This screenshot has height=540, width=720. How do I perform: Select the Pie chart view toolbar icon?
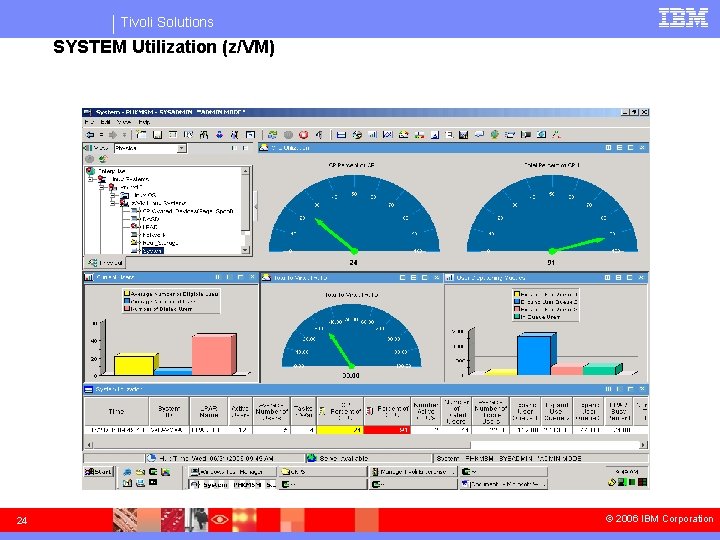coord(357,135)
